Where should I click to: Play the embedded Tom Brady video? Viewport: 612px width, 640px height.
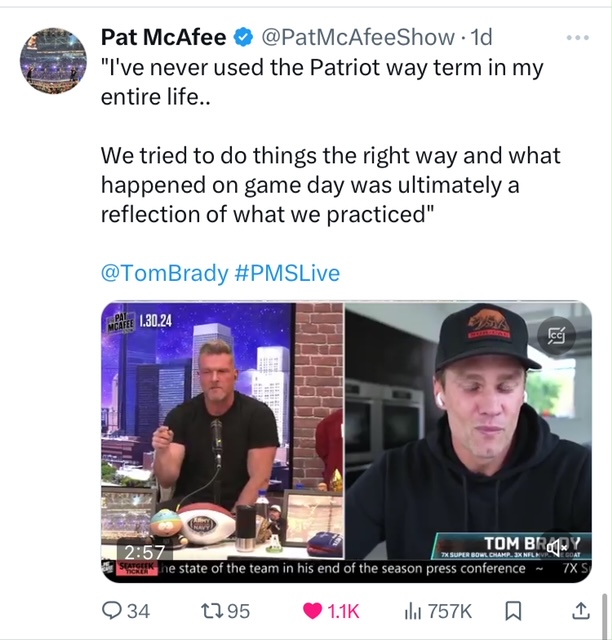point(346,442)
